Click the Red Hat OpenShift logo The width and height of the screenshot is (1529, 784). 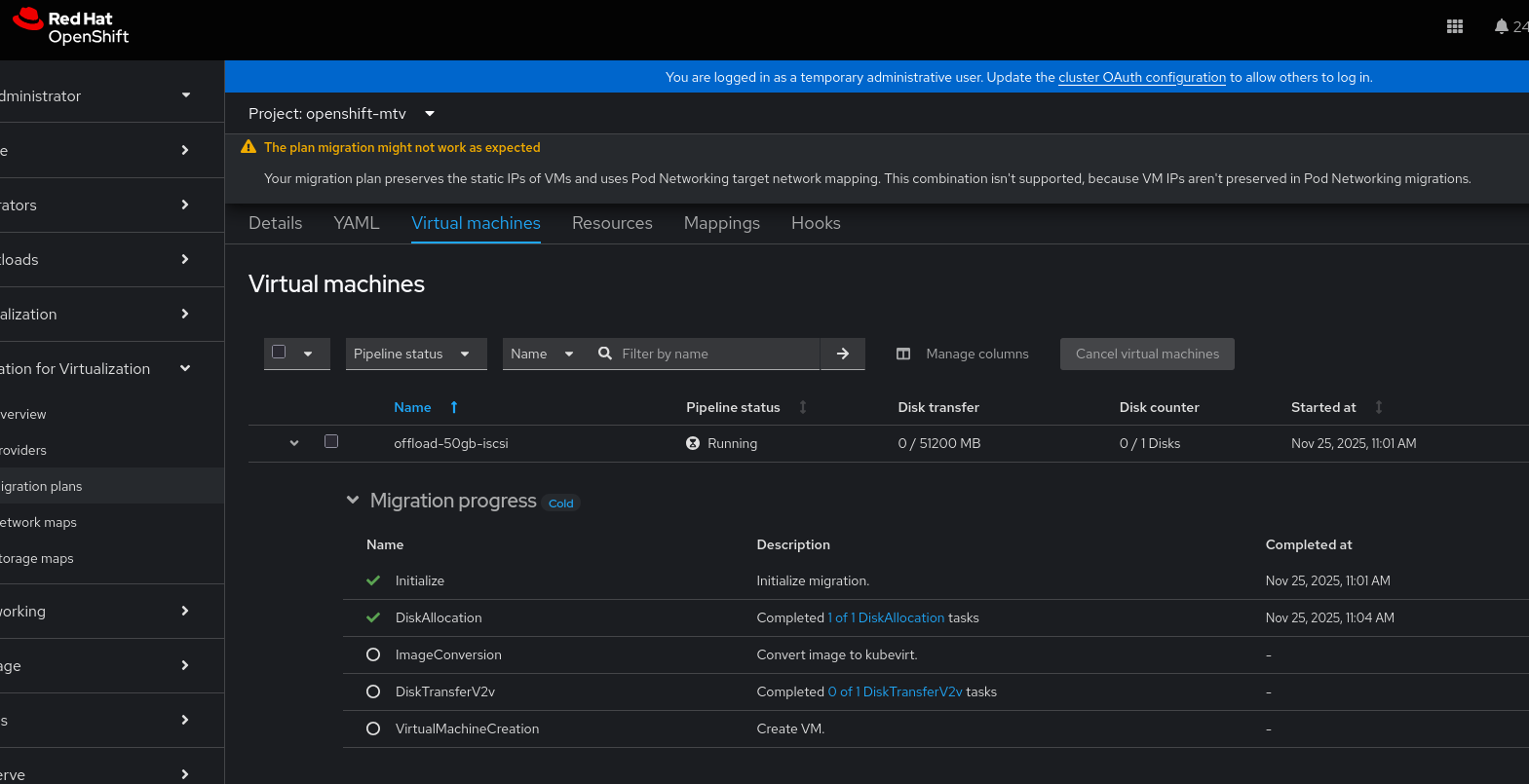point(71,27)
